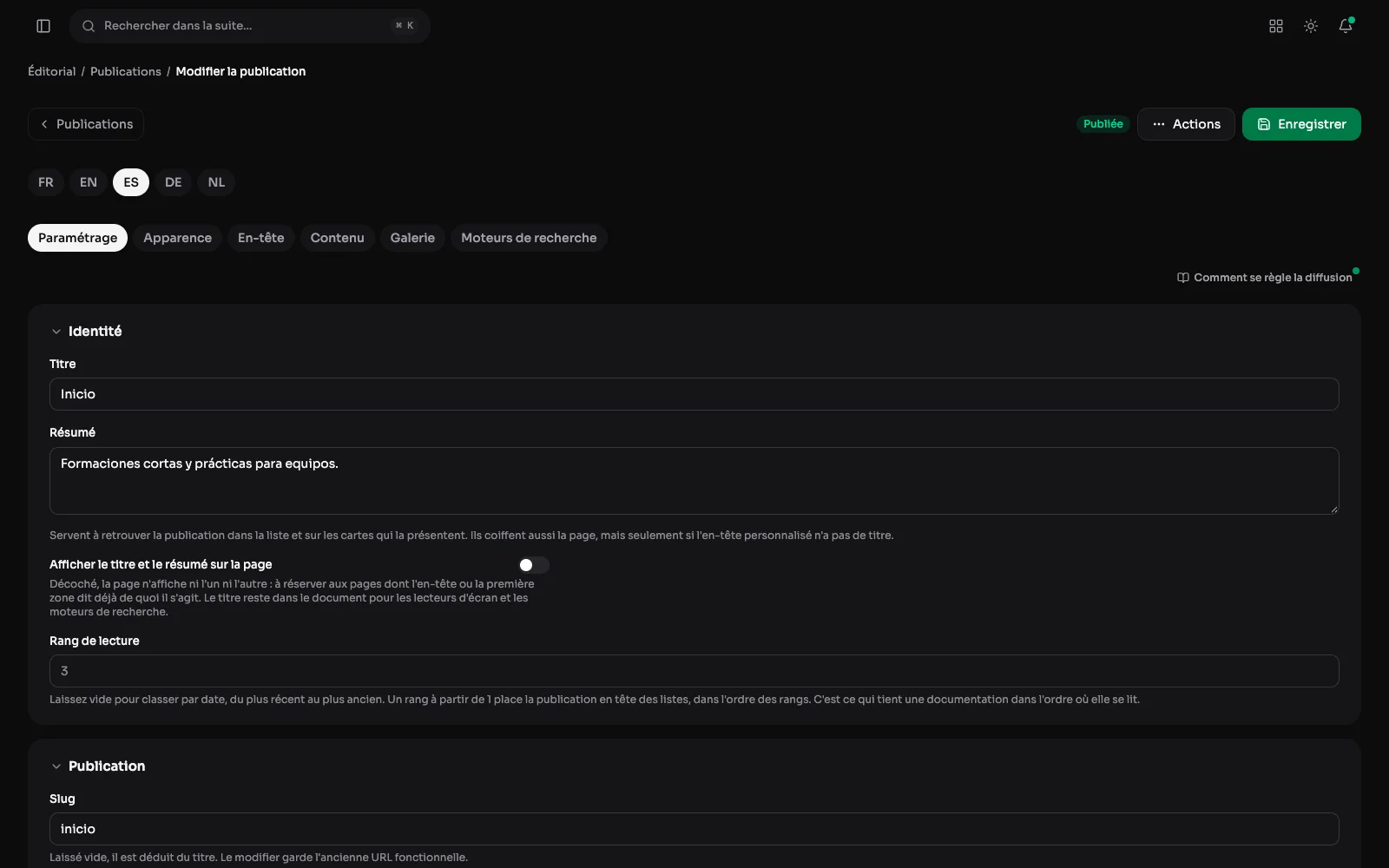Screen dimensions: 1389x868
Task: Switch theme with the sun icon
Action: [1311, 26]
